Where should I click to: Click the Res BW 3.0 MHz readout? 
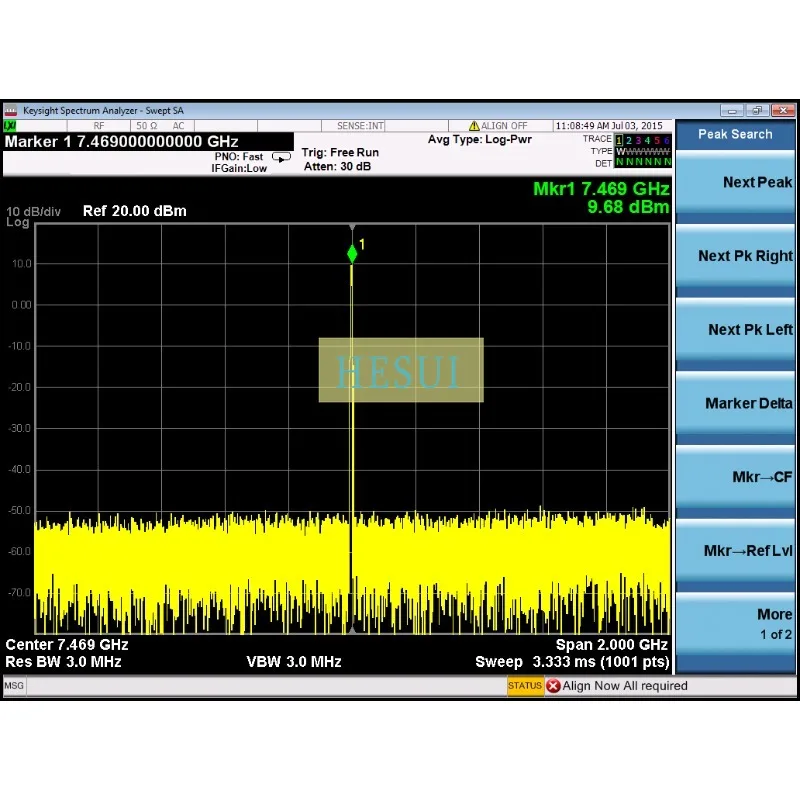pos(63,662)
